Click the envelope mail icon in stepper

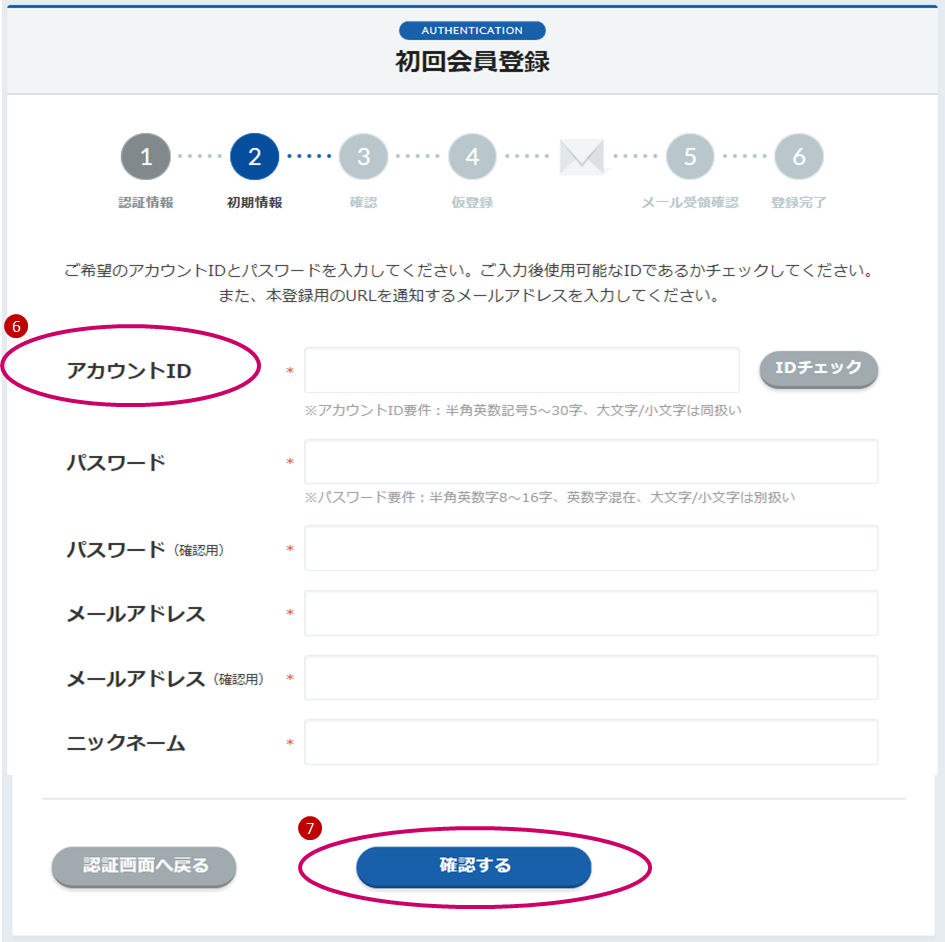point(582,157)
